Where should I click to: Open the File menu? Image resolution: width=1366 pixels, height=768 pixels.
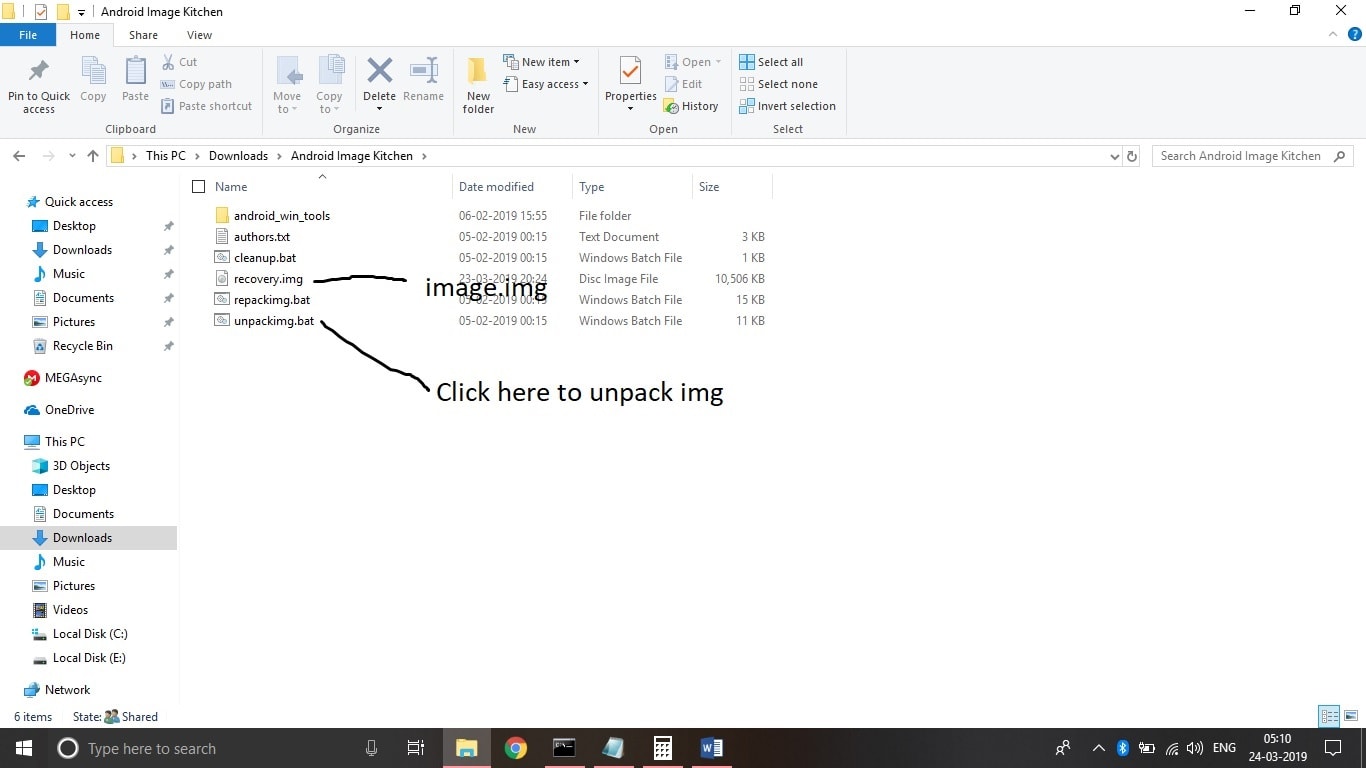pyautogui.click(x=28, y=35)
